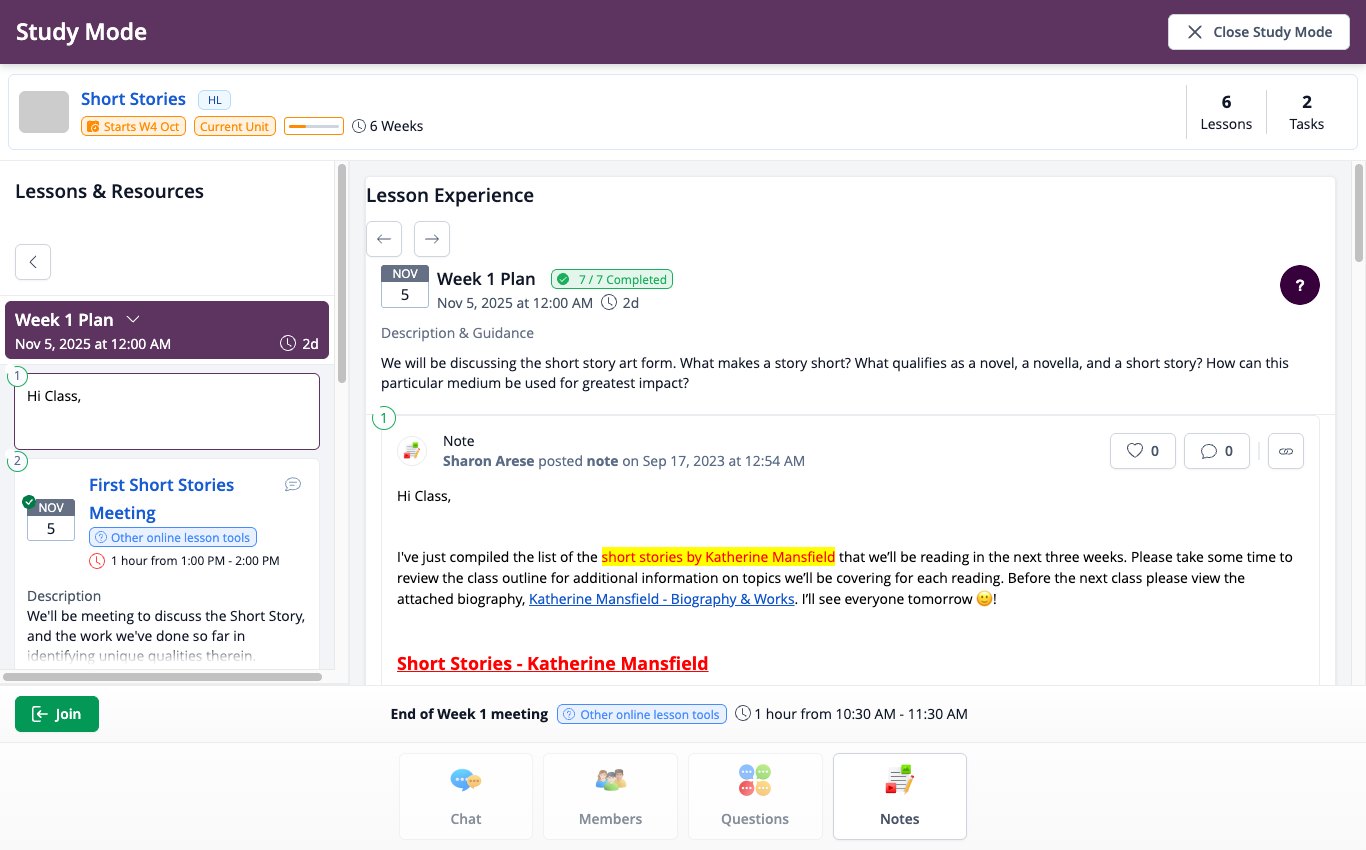Viewport: 1366px width, 850px height.
Task: Click the 6 Lessons counter
Action: click(x=1226, y=112)
